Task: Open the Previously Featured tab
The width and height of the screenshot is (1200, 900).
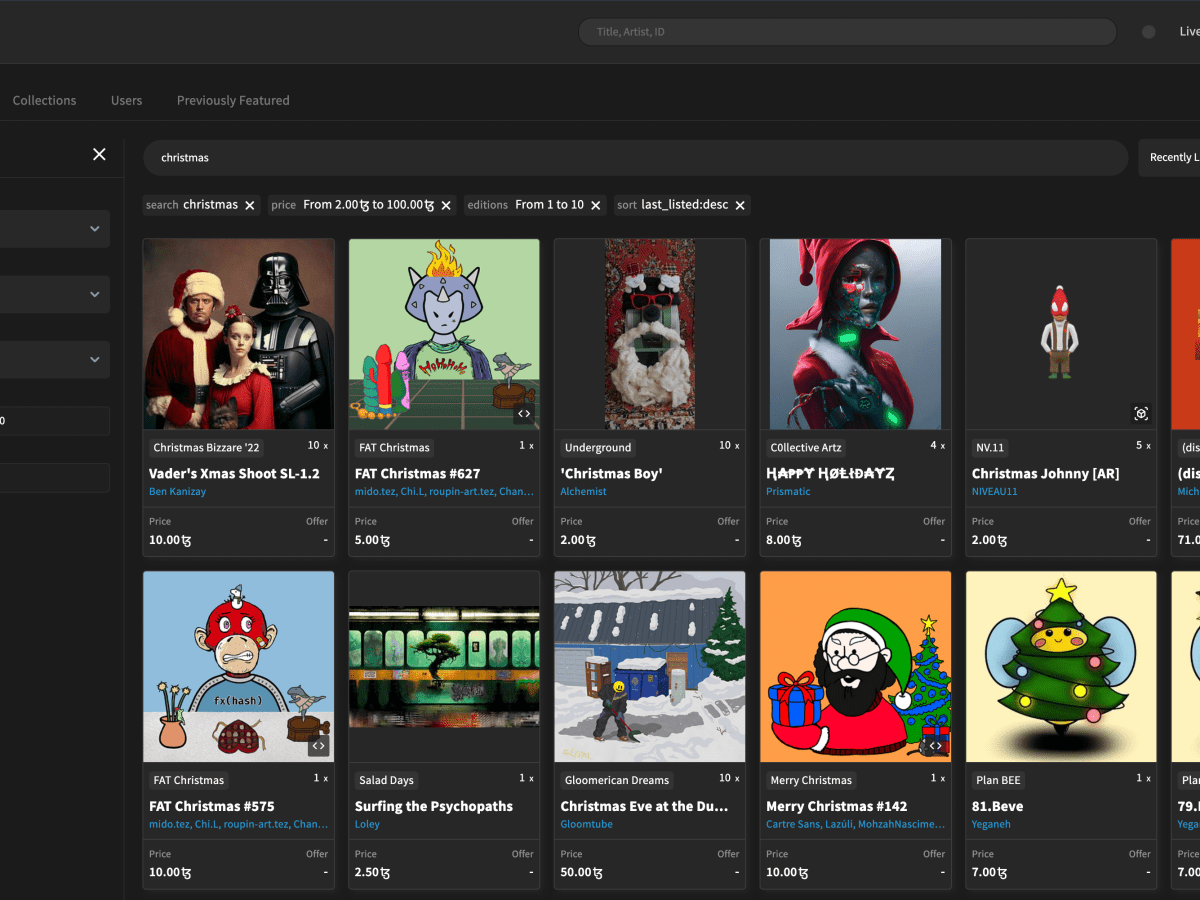Action: pos(233,101)
